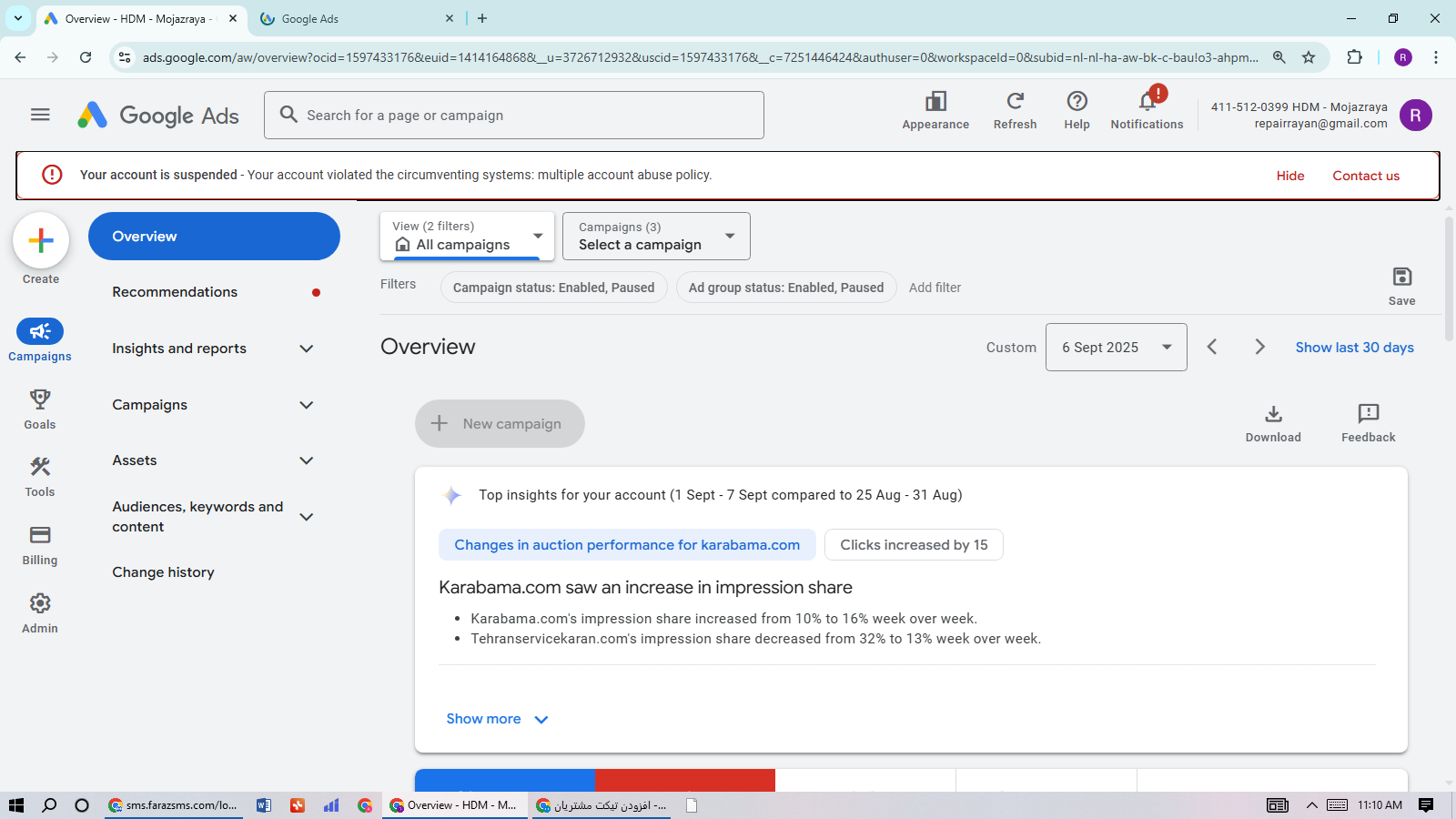Expand insights with Show more
Screen dimensions: 1456x819
point(497,719)
